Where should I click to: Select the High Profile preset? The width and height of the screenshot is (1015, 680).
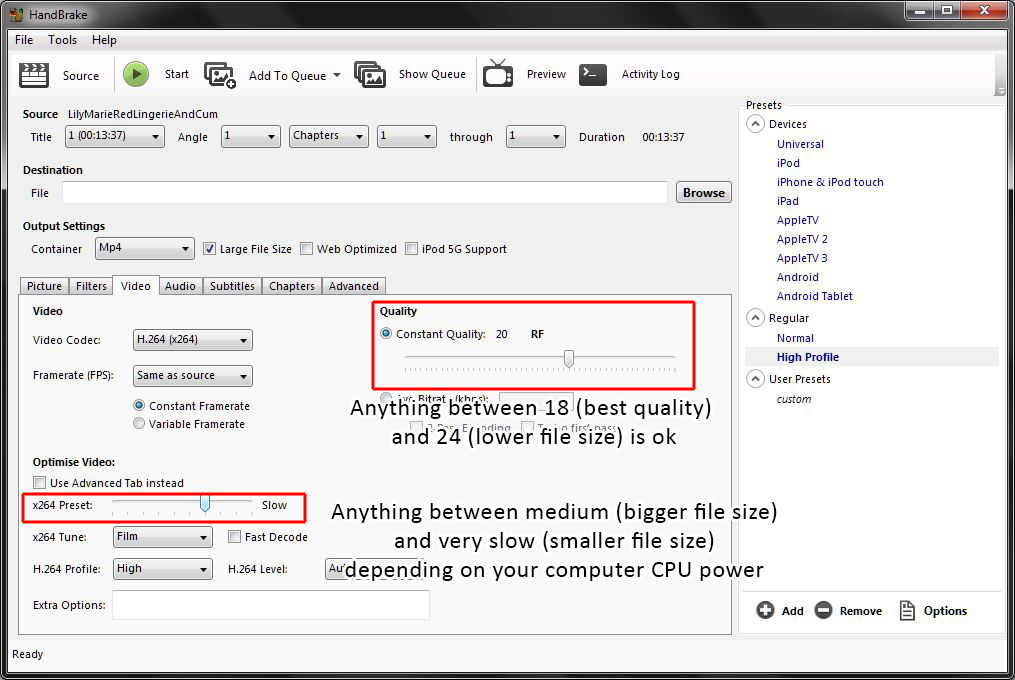coord(807,357)
